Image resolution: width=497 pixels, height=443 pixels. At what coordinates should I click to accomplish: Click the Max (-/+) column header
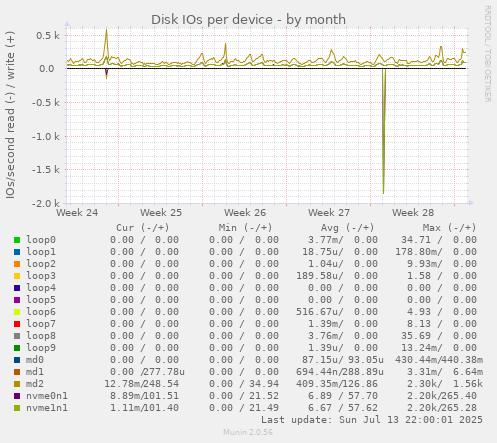tap(450, 228)
